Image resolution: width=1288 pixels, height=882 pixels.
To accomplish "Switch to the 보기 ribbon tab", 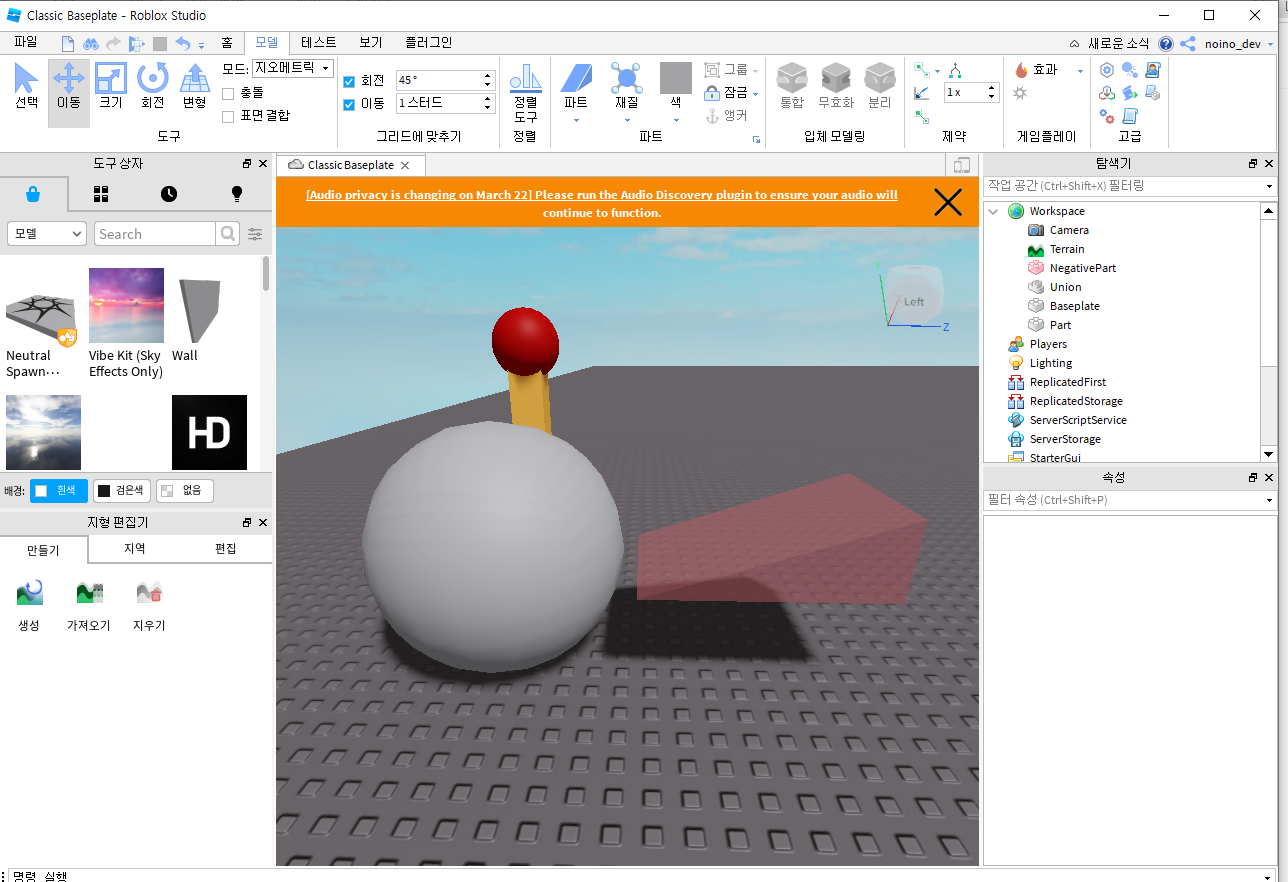I will pos(371,43).
